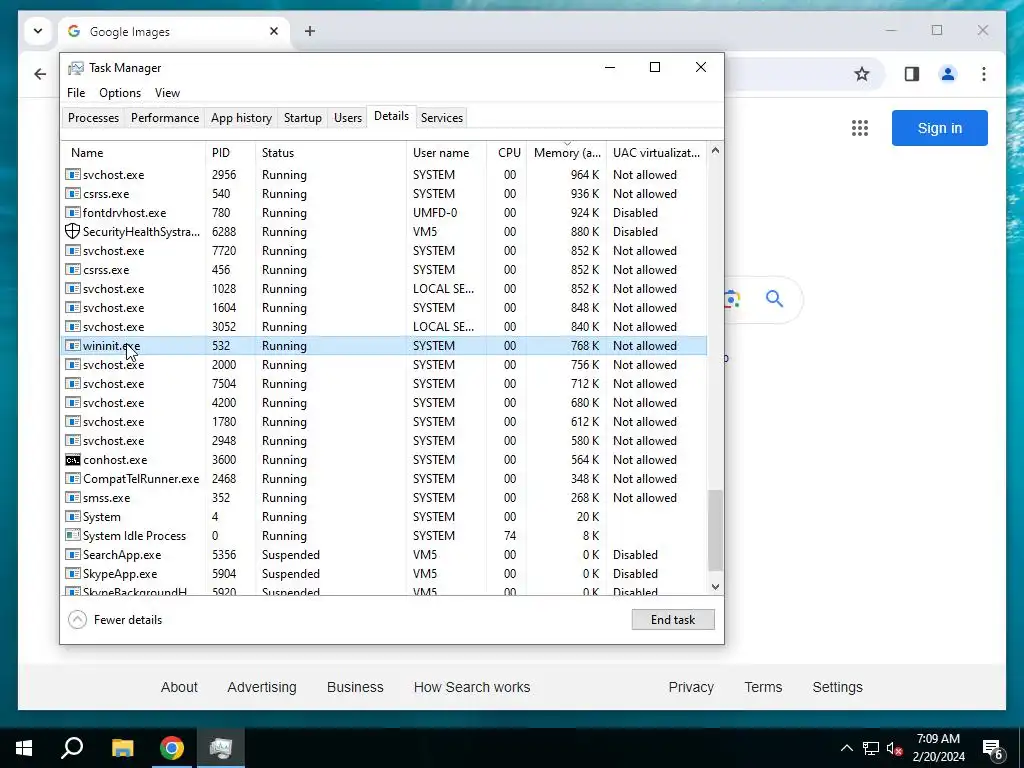Click the wininit.exe process icon
1024x768 pixels.
pyautogui.click(x=72, y=345)
